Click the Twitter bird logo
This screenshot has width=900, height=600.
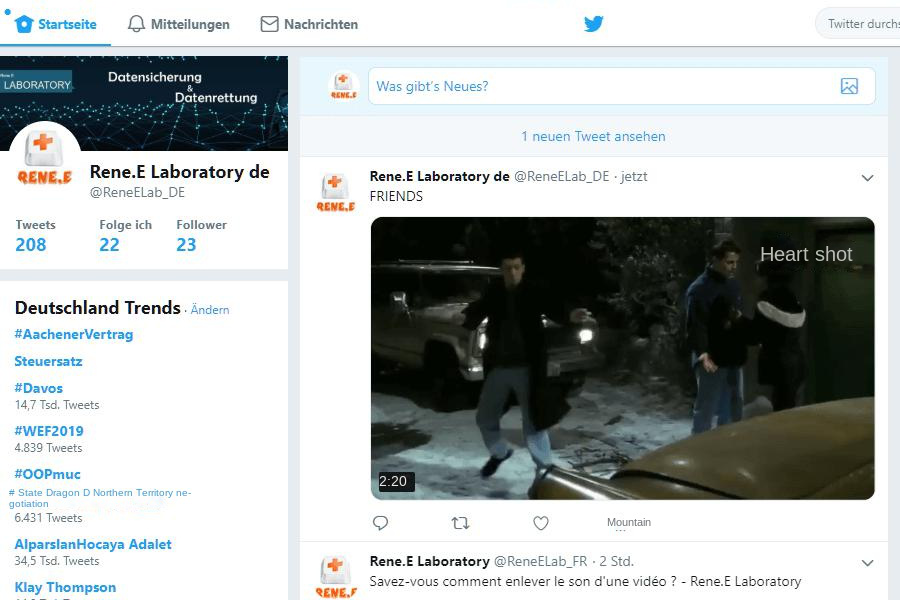point(593,24)
